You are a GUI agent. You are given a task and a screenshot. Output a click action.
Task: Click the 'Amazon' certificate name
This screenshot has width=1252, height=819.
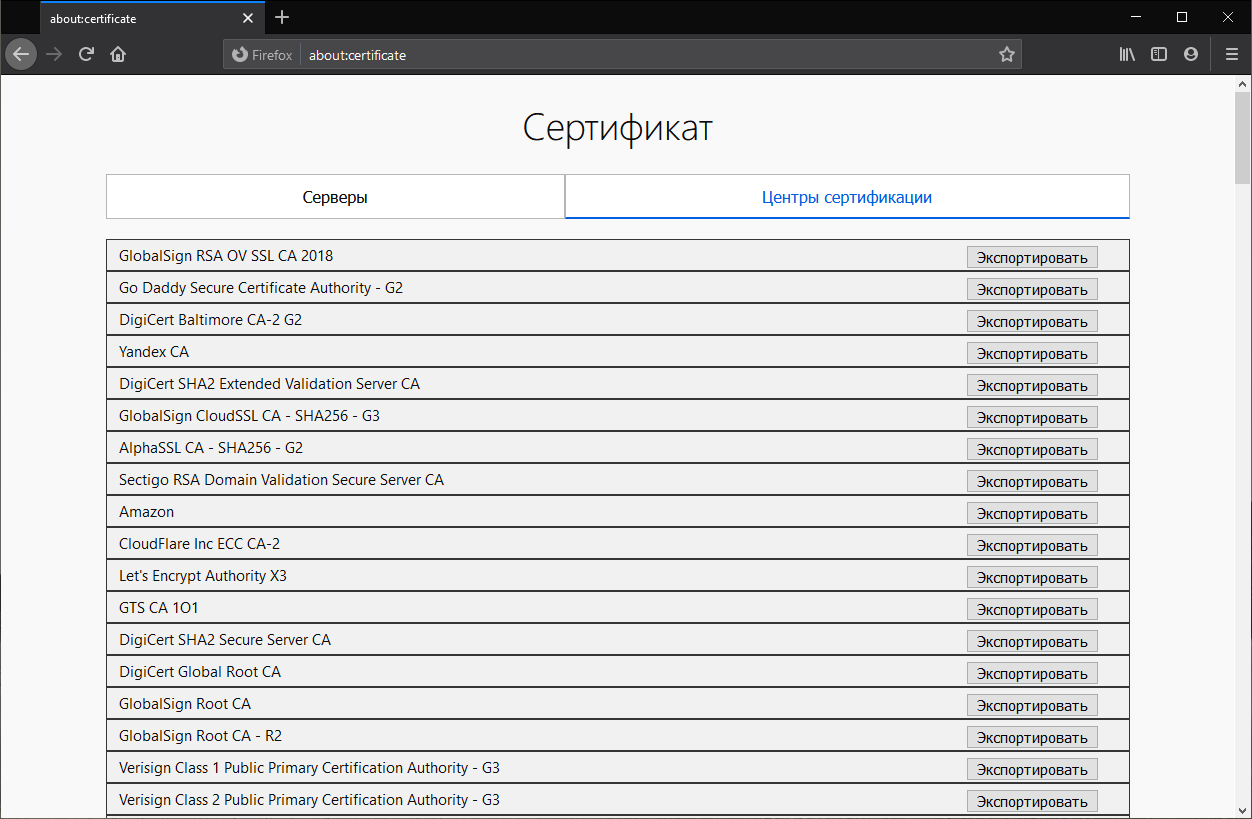coord(146,512)
